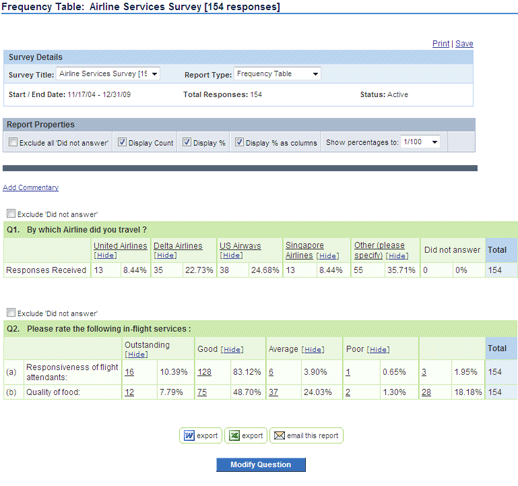The image size is (518, 486).
Task: Open Other (please specify) column link
Action: (x=379, y=250)
